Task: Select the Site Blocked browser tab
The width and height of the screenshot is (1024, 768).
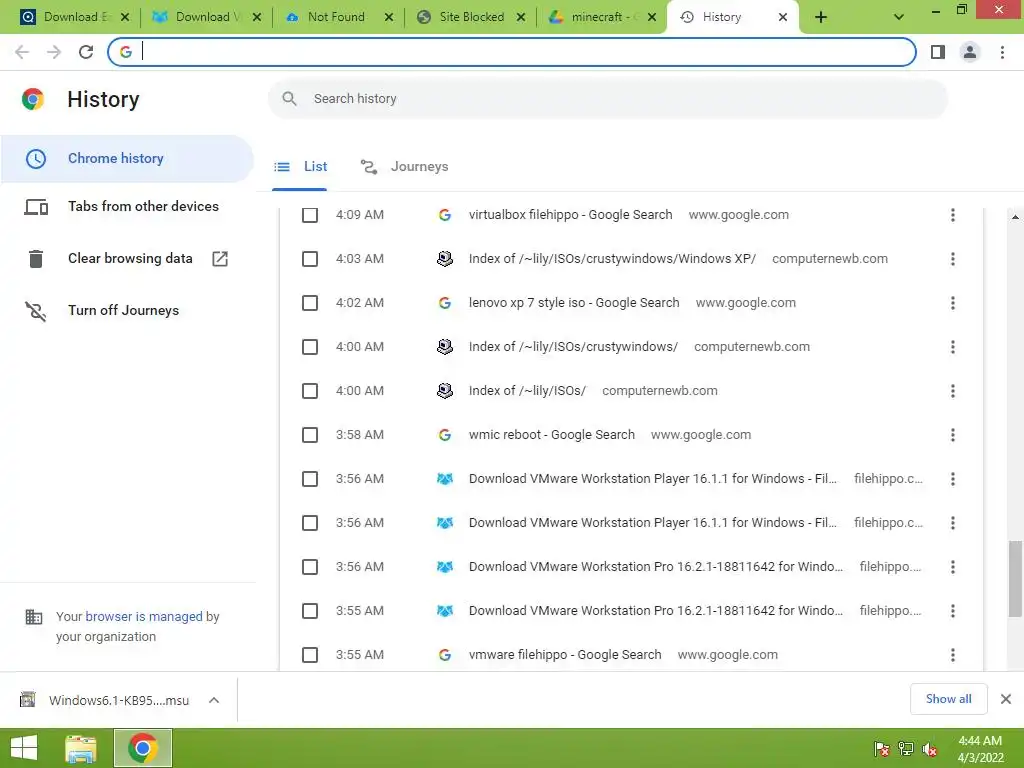Action: click(471, 18)
